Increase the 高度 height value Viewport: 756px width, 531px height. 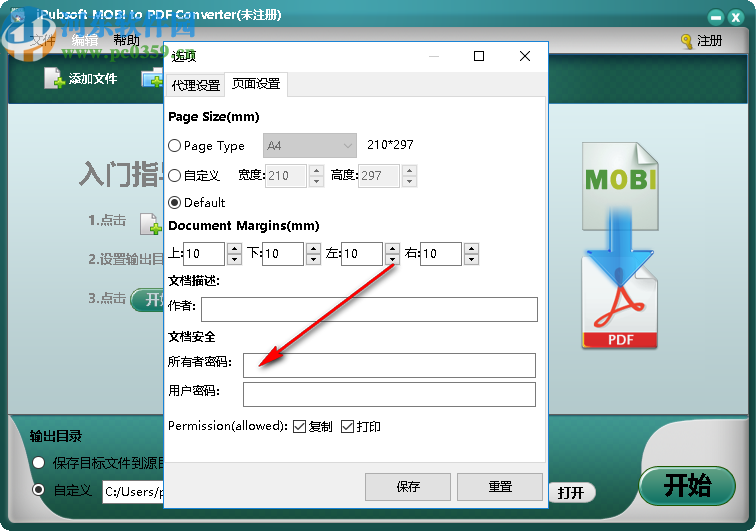(409, 170)
